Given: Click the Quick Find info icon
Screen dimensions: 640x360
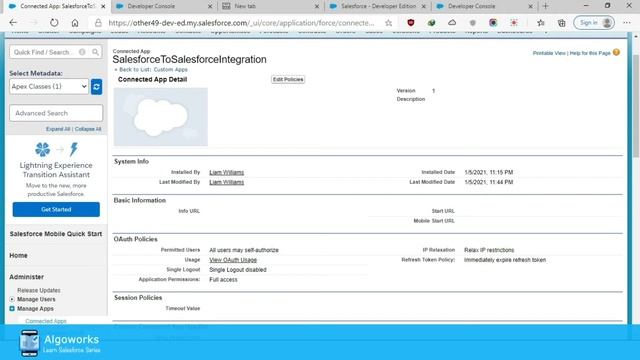Looking at the screenshot, I should (82, 52).
